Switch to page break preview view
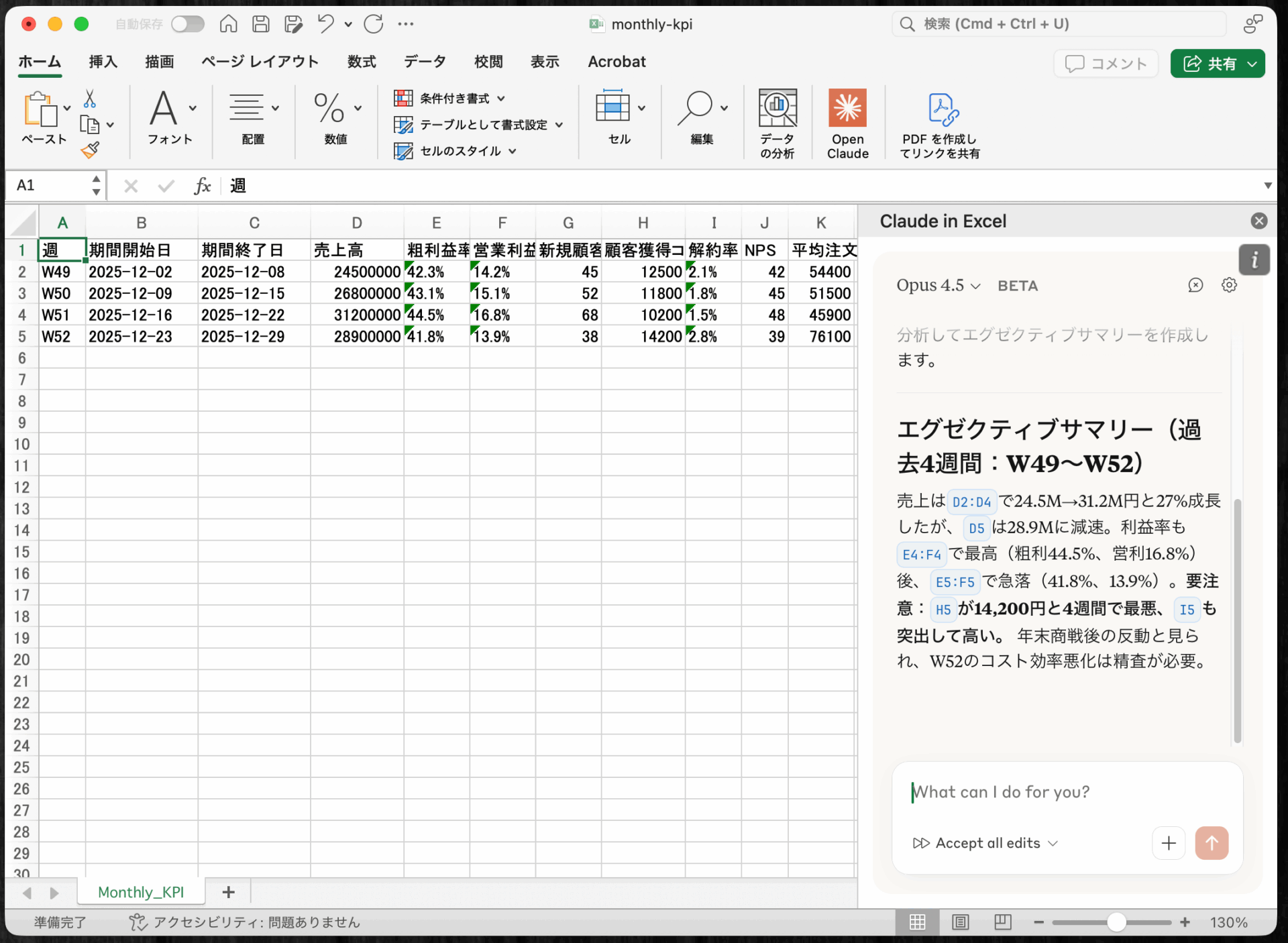Viewport: 1288px width, 943px height. tap(1002, 922)
